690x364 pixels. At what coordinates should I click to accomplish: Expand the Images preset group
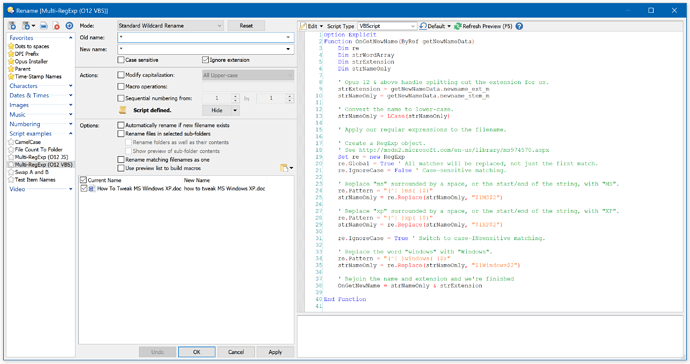point(70,105)
